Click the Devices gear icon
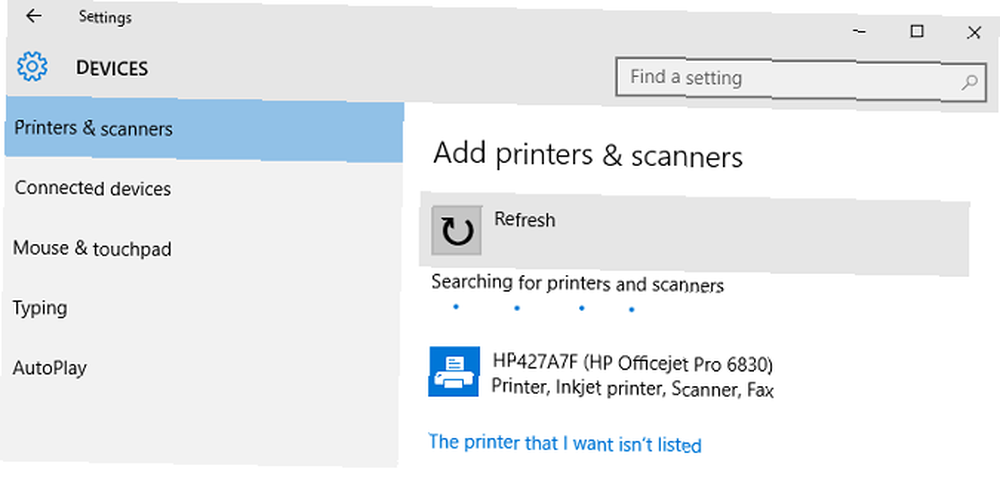 point(32,67)
